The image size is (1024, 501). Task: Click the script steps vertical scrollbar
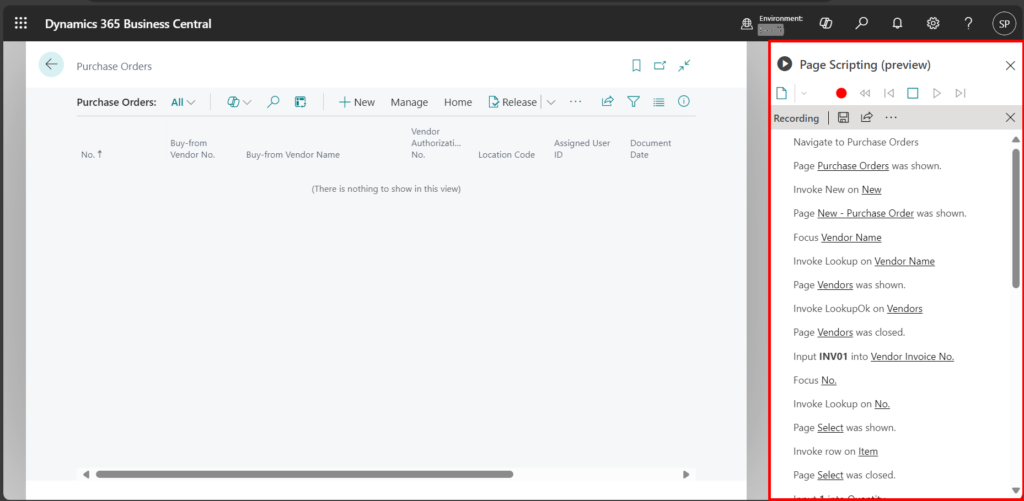[1016, 218]
